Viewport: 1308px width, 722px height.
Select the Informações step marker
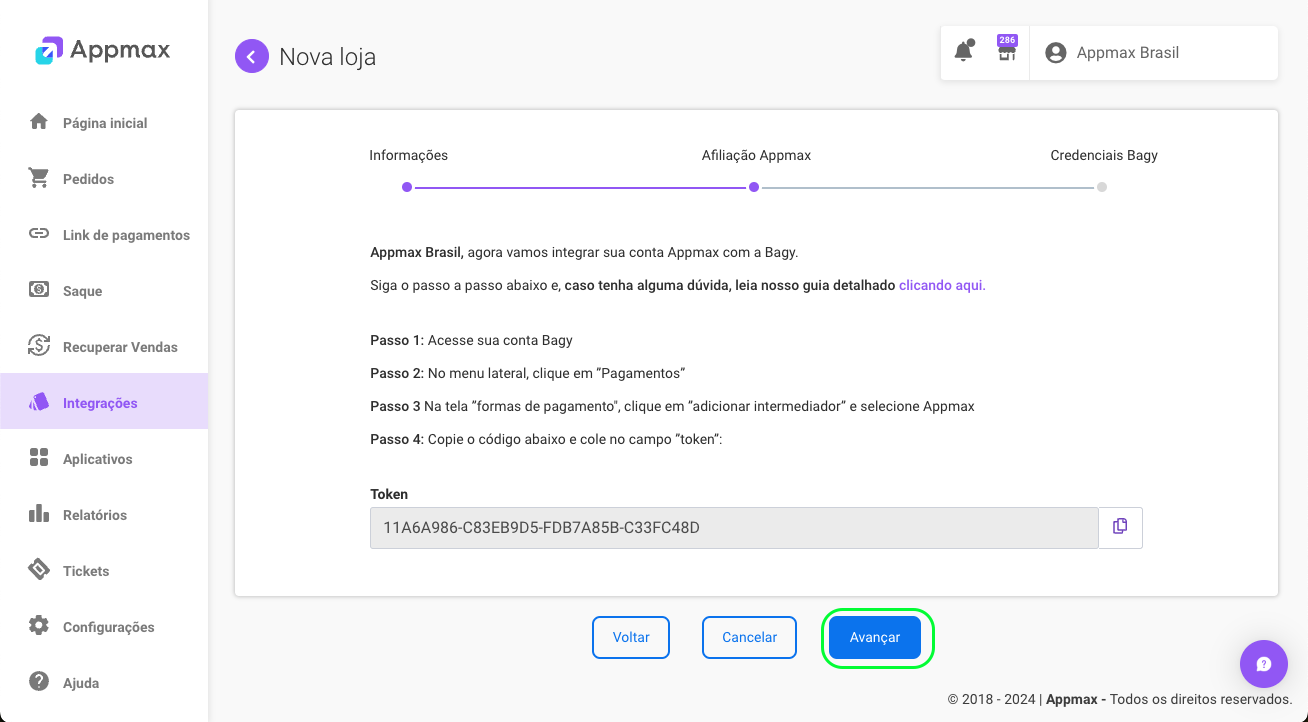pos(406,186)
